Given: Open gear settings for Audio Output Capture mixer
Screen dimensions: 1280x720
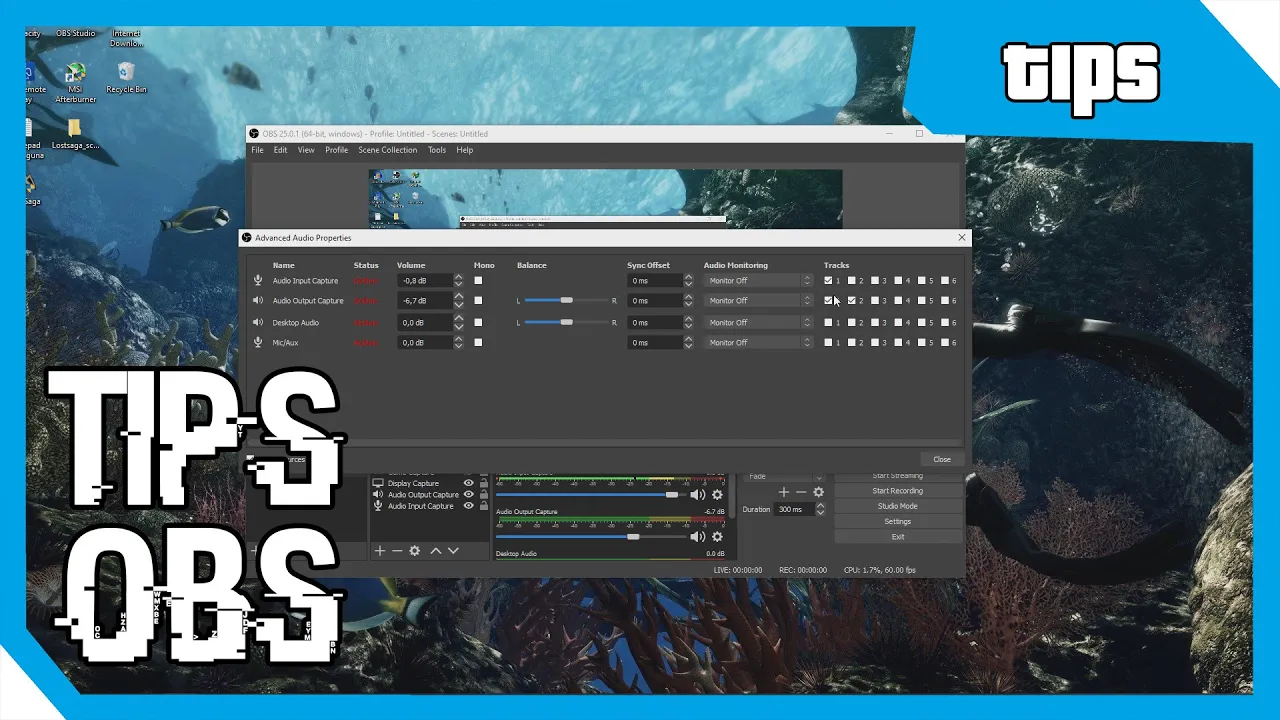Looking at the screenshot, I should click(717, 537).
